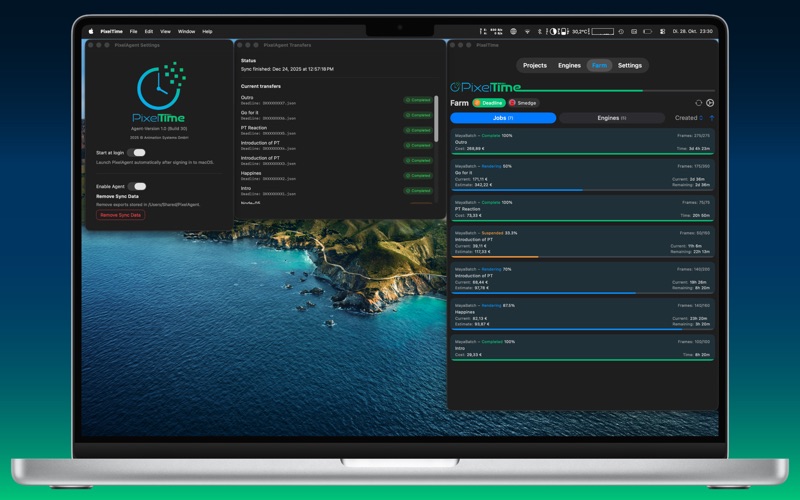Open the Introduction of PT job at 70%
This screenshot has width=800, height=500.
582,279
